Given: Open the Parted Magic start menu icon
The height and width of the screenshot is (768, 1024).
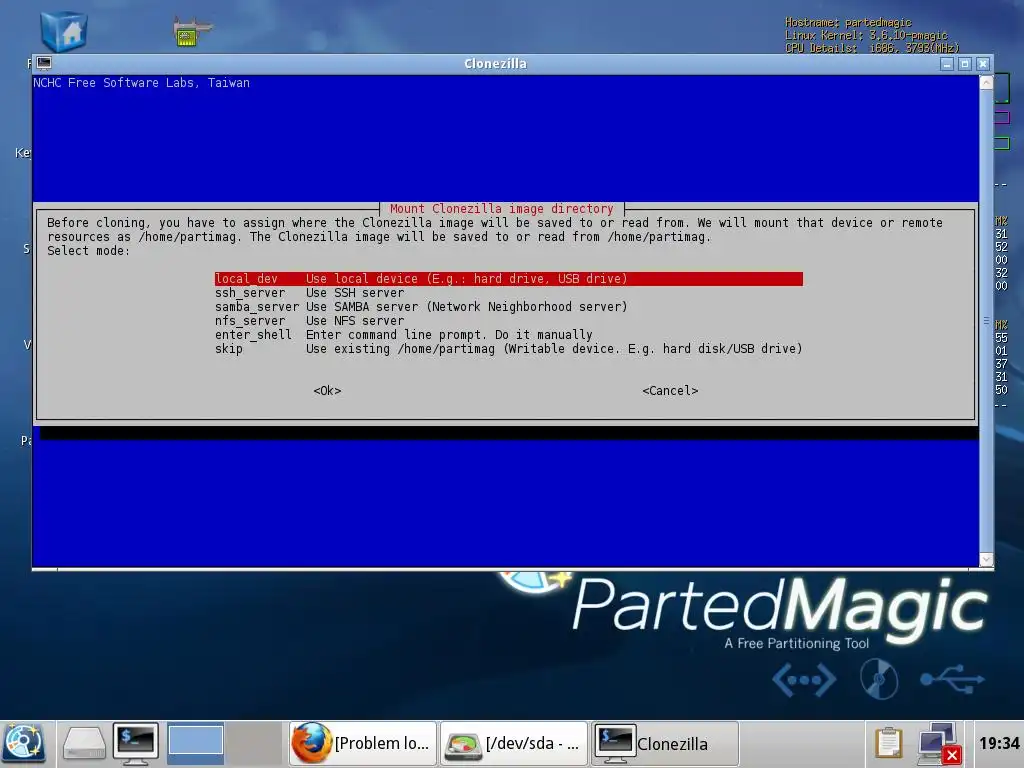Looking at the screenshot, I should click(x=24, y=743).
